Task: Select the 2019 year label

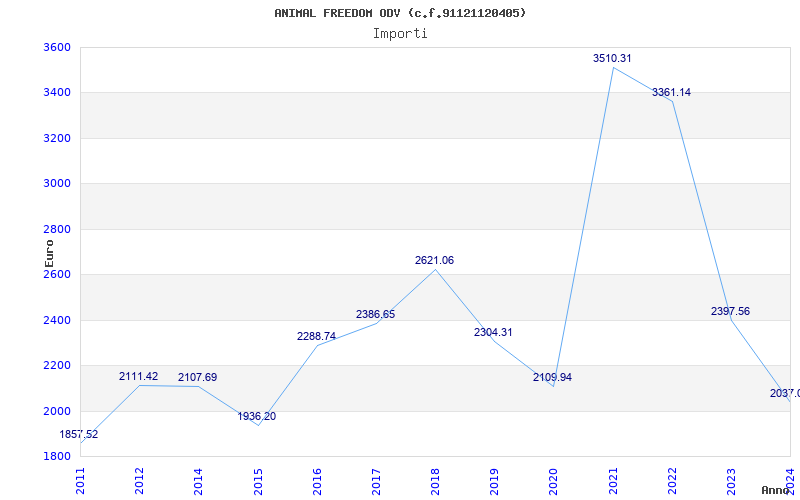Action: 494,481
